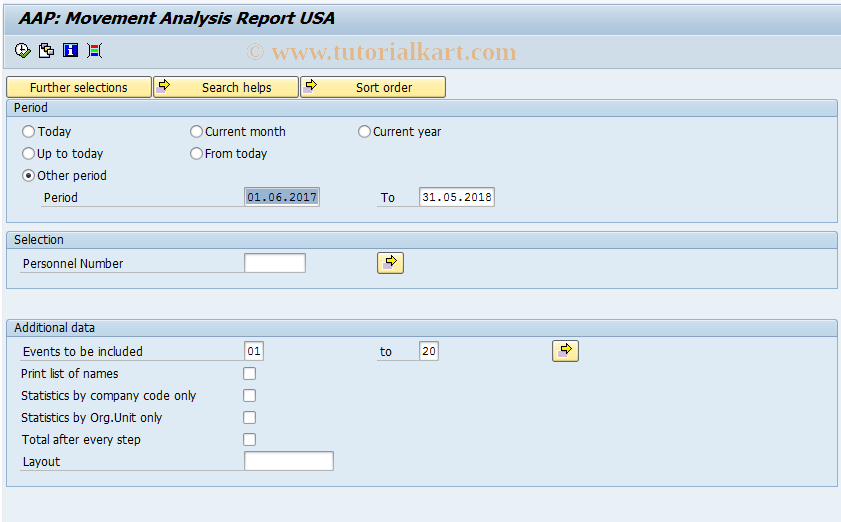Open the program documentation info icon

click(70, 50)
